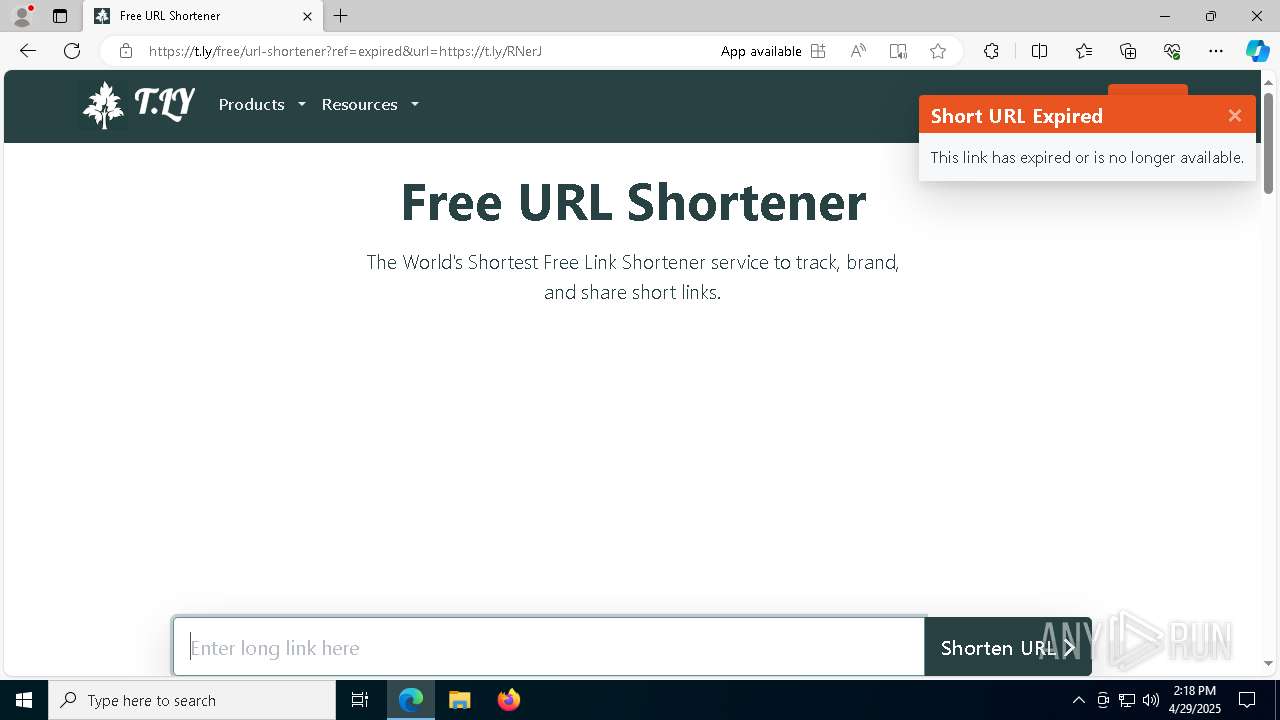Screen dimensions: 1280x720
Task: Open the Favorites panel
Action: point(1084,51)
